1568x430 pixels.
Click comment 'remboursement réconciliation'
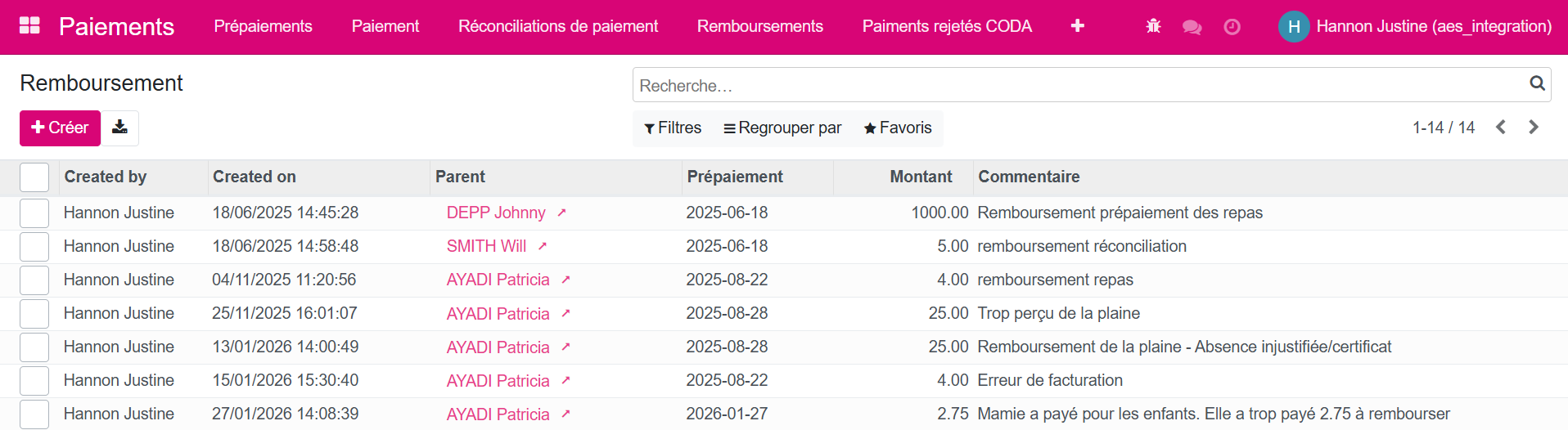(1082, 246)
